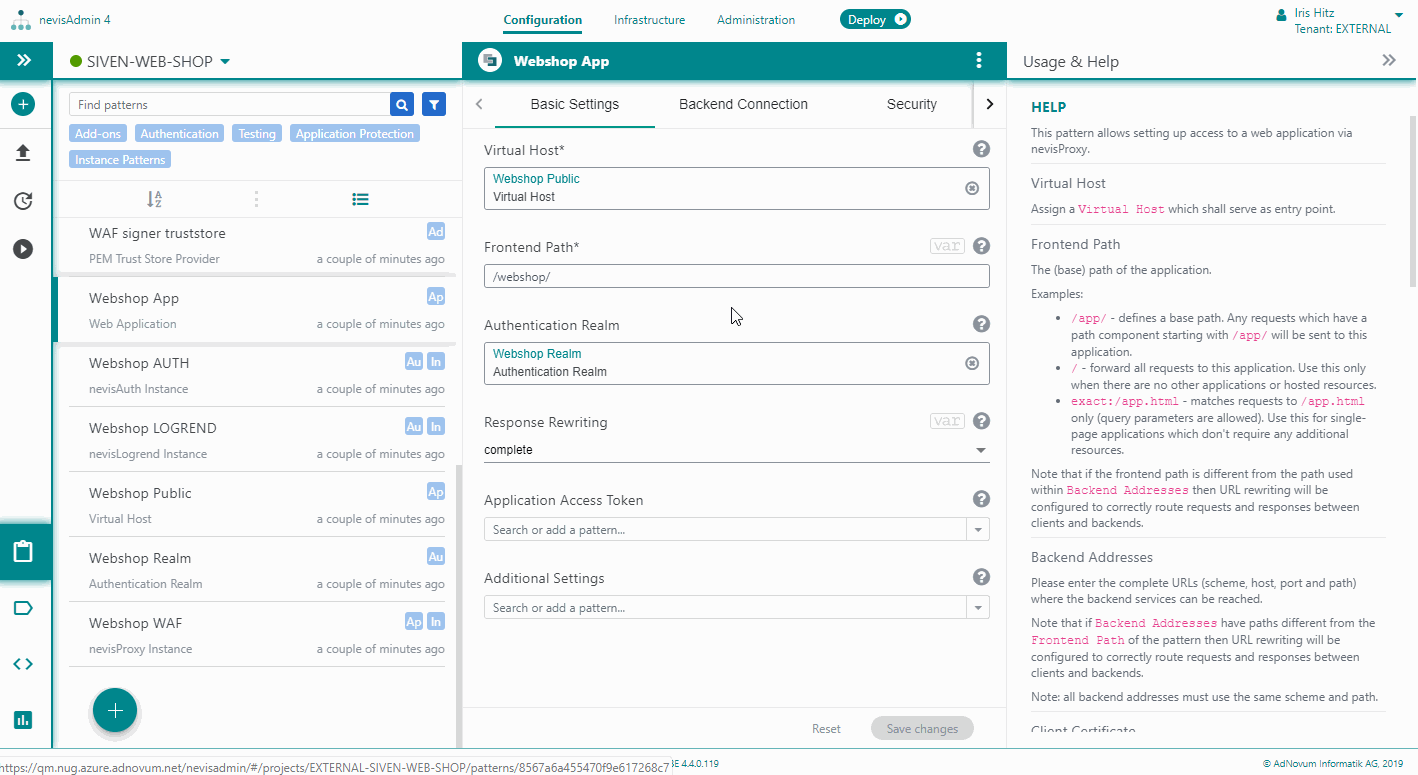The height and width of the screenshot is (775, 1418).
Task: Click the search magnifier button for patterns
Action: point(402,104)
